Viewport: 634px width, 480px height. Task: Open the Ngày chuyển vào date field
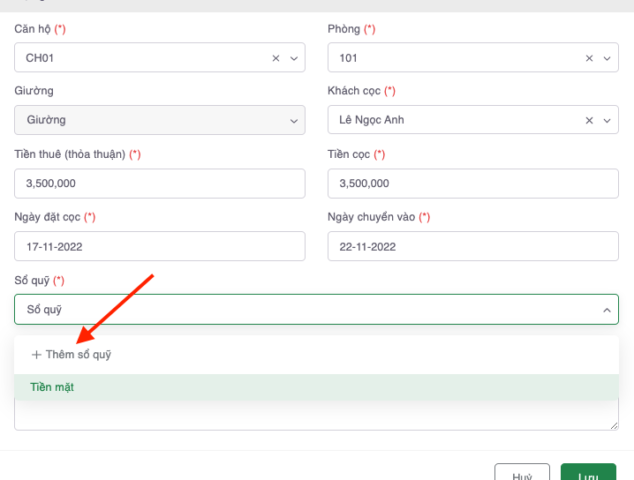473,246
